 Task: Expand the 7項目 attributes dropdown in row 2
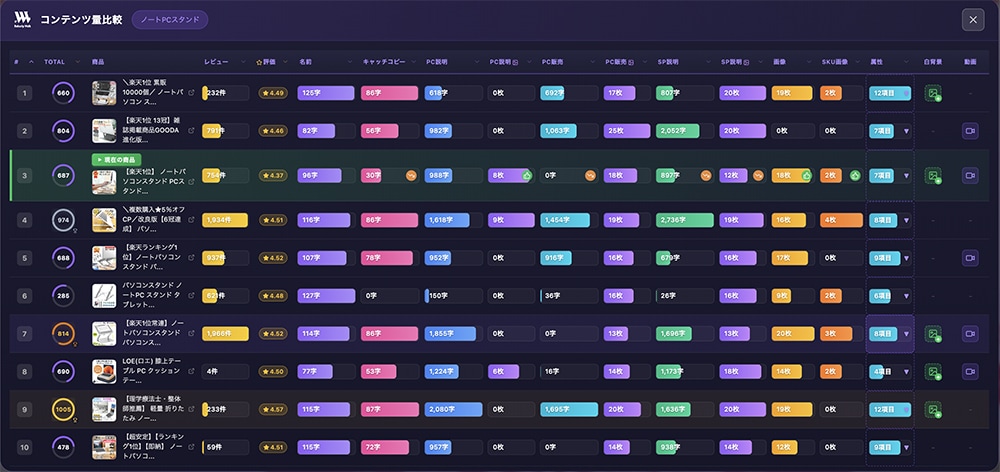tap(906, 131)
